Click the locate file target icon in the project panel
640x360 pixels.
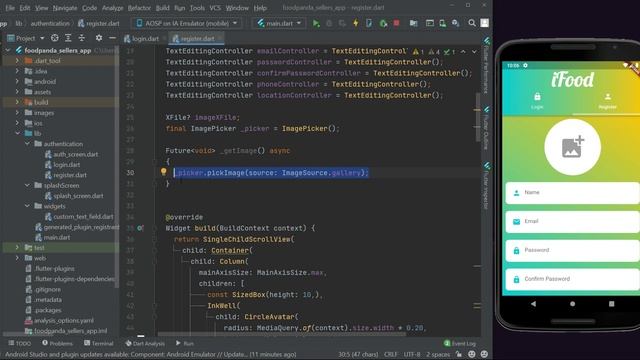[x=54, y=38]
